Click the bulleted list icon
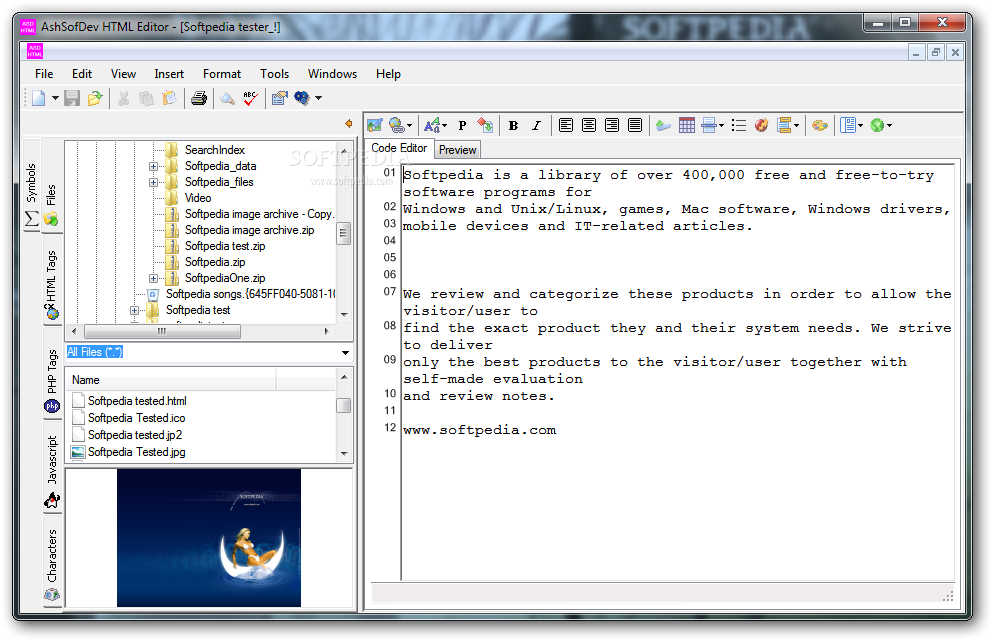The width and height of the screenshot is (993, 641). [738, 125]
